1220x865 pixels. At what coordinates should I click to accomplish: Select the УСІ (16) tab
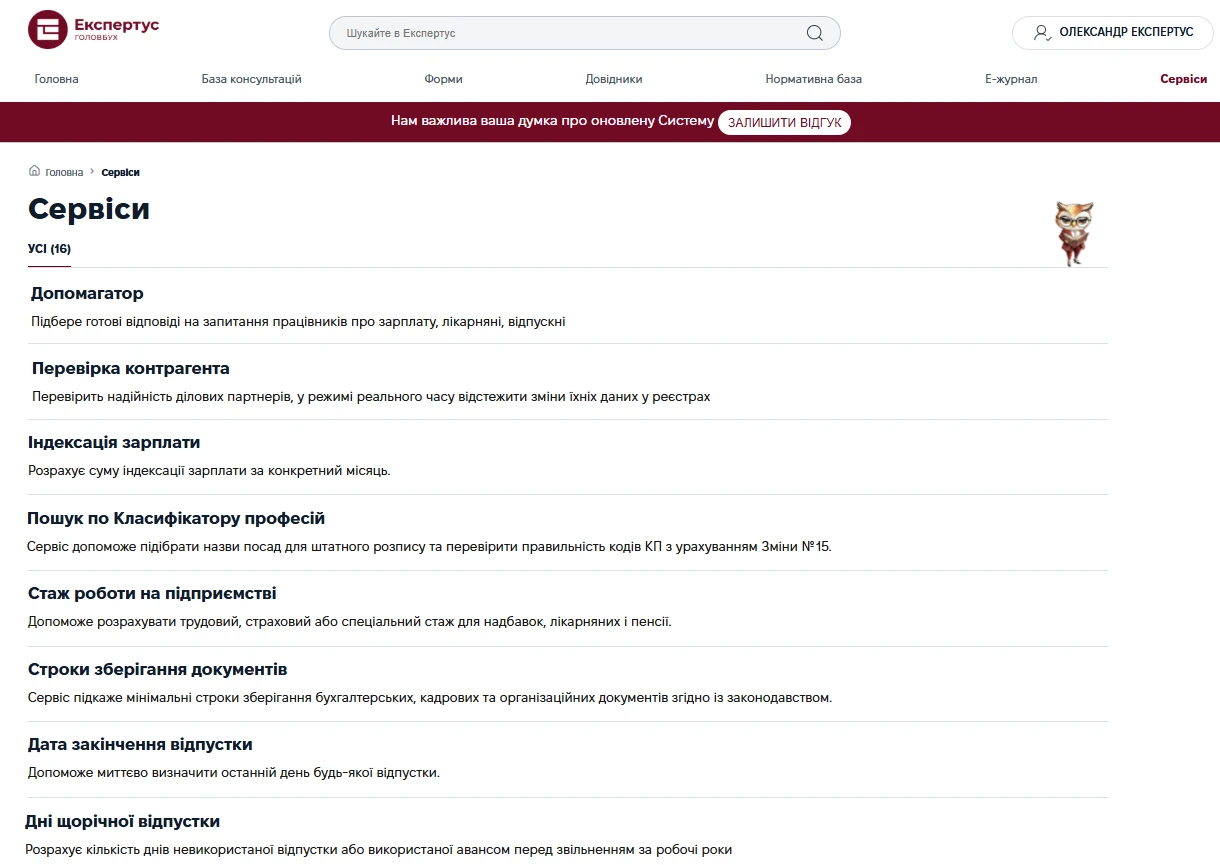coord(49,249)
